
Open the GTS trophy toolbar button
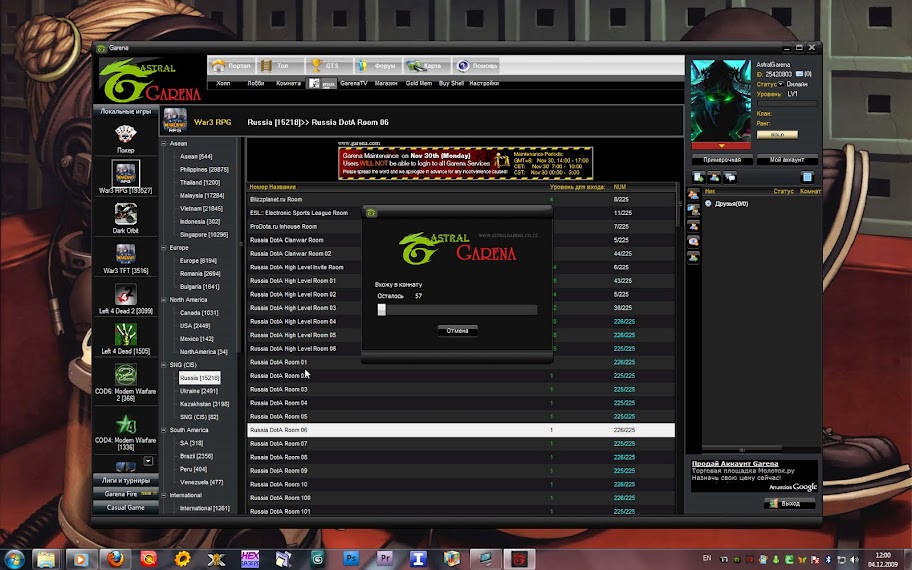coord(329,66)
